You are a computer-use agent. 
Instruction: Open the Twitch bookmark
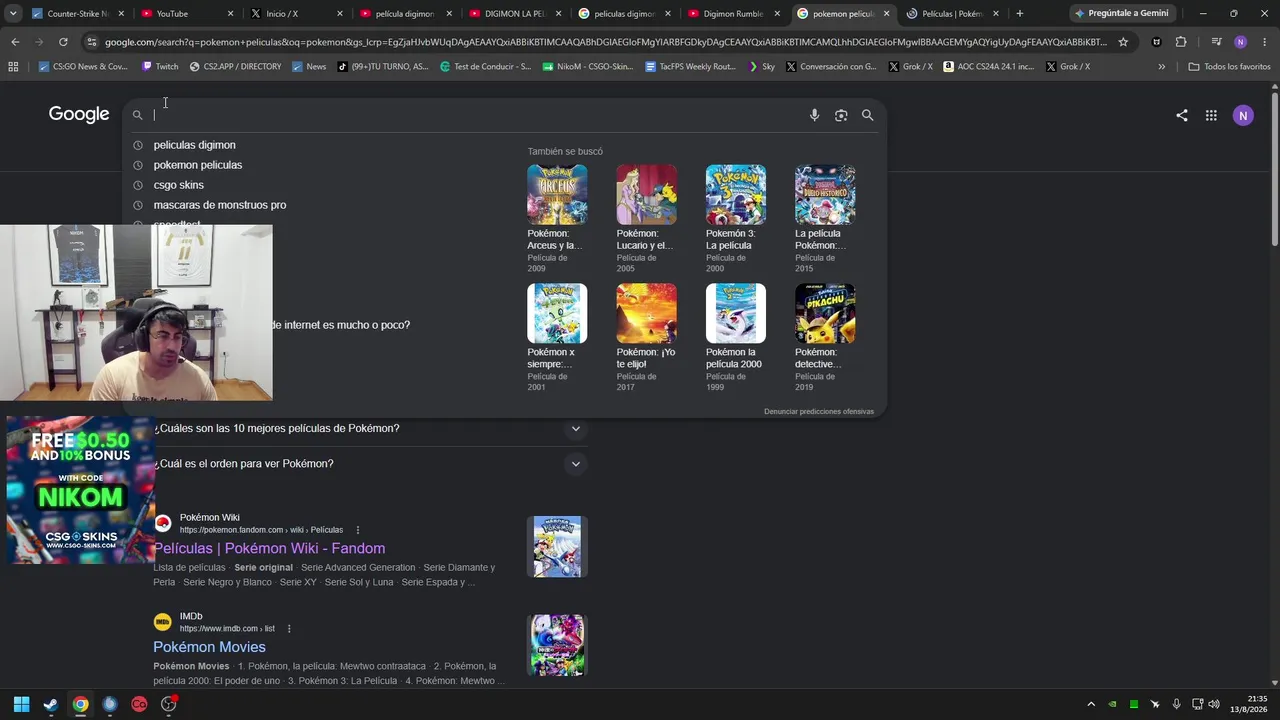pyautogui.click(x=160, y=66)
